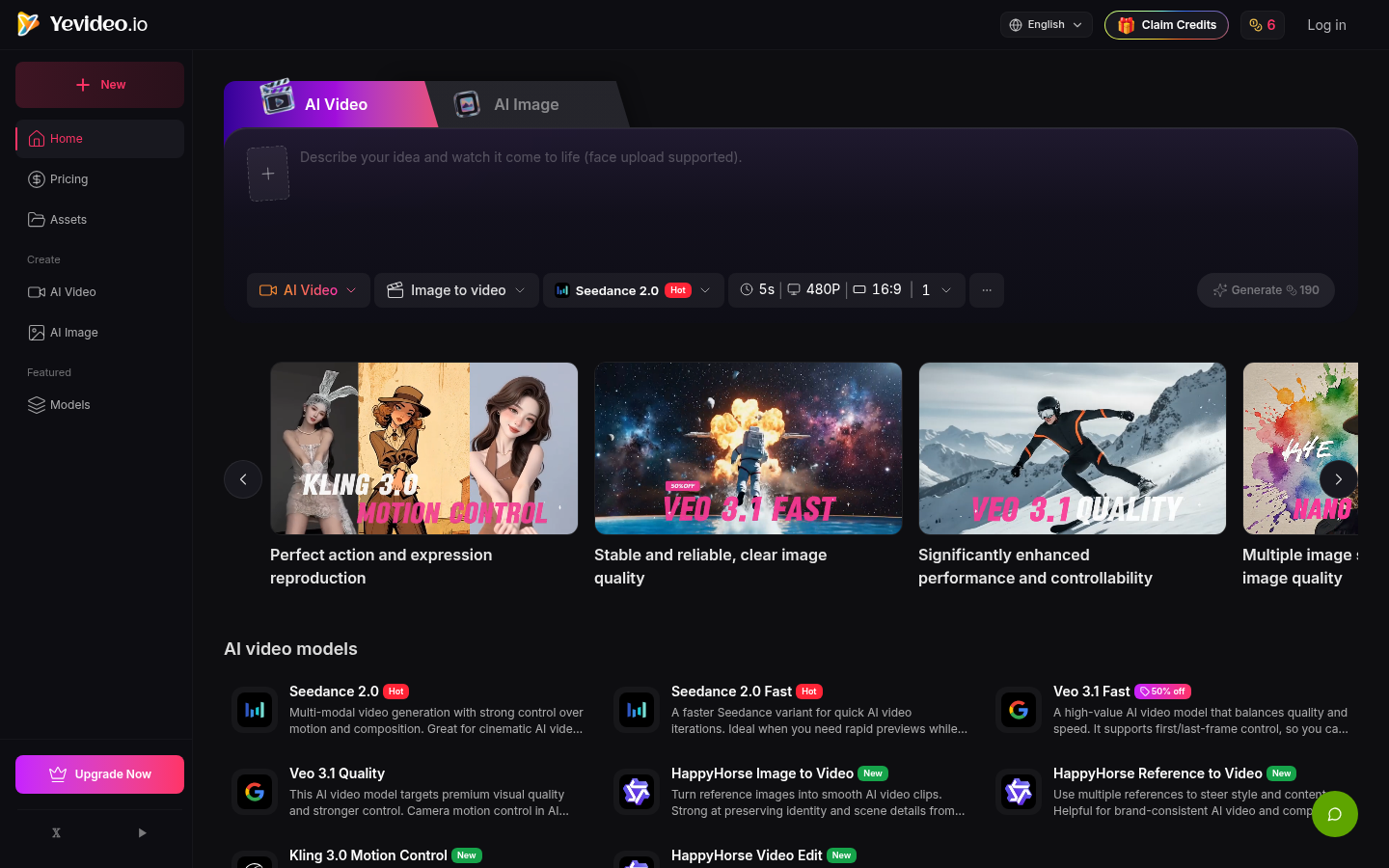Open the Image to video dropdown
The width and height of the screenshot is (1389, 868).
click(456, 290)
